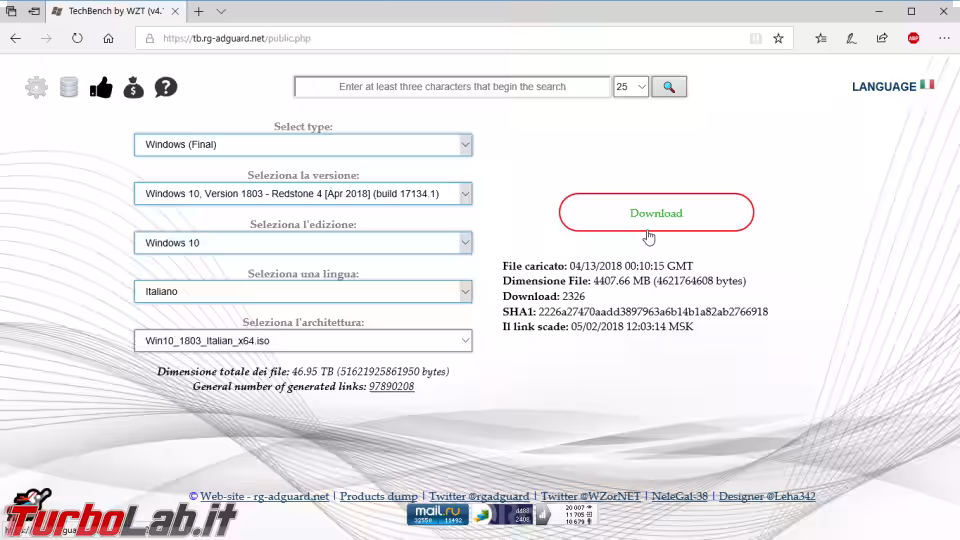Screen dimensions: 960x540
Task: Open the Select type dropdown
Action: click(303, 145)
